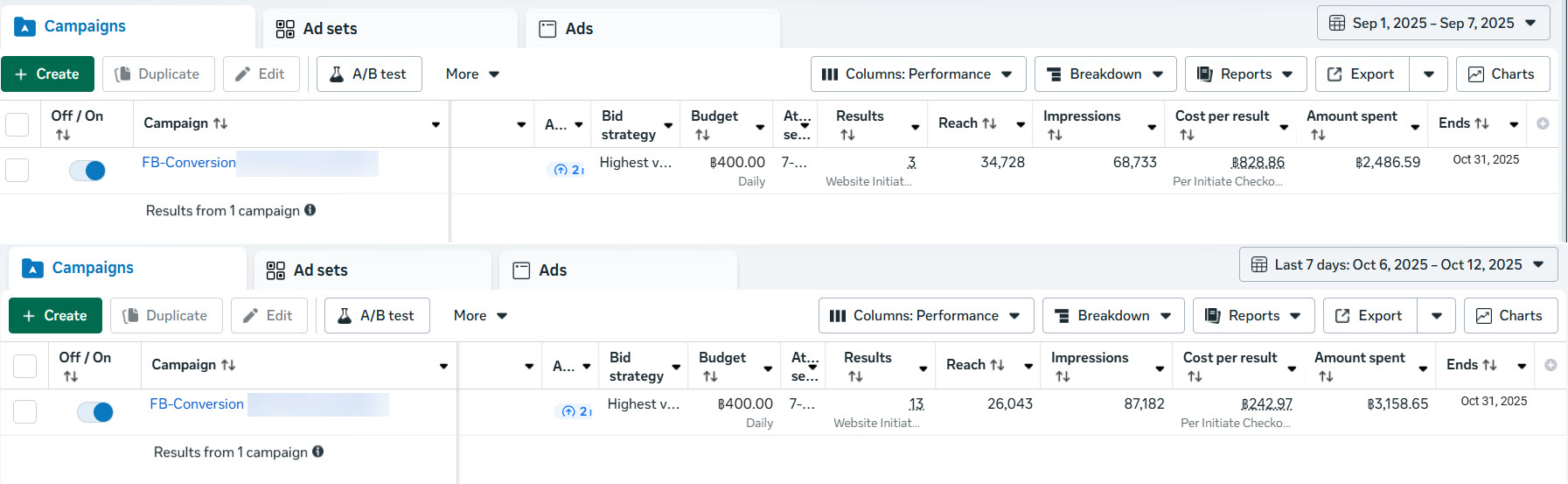
Task: Open the Breakdown dropdown in the Sep 1–7 view
Action: [1105, 74]
